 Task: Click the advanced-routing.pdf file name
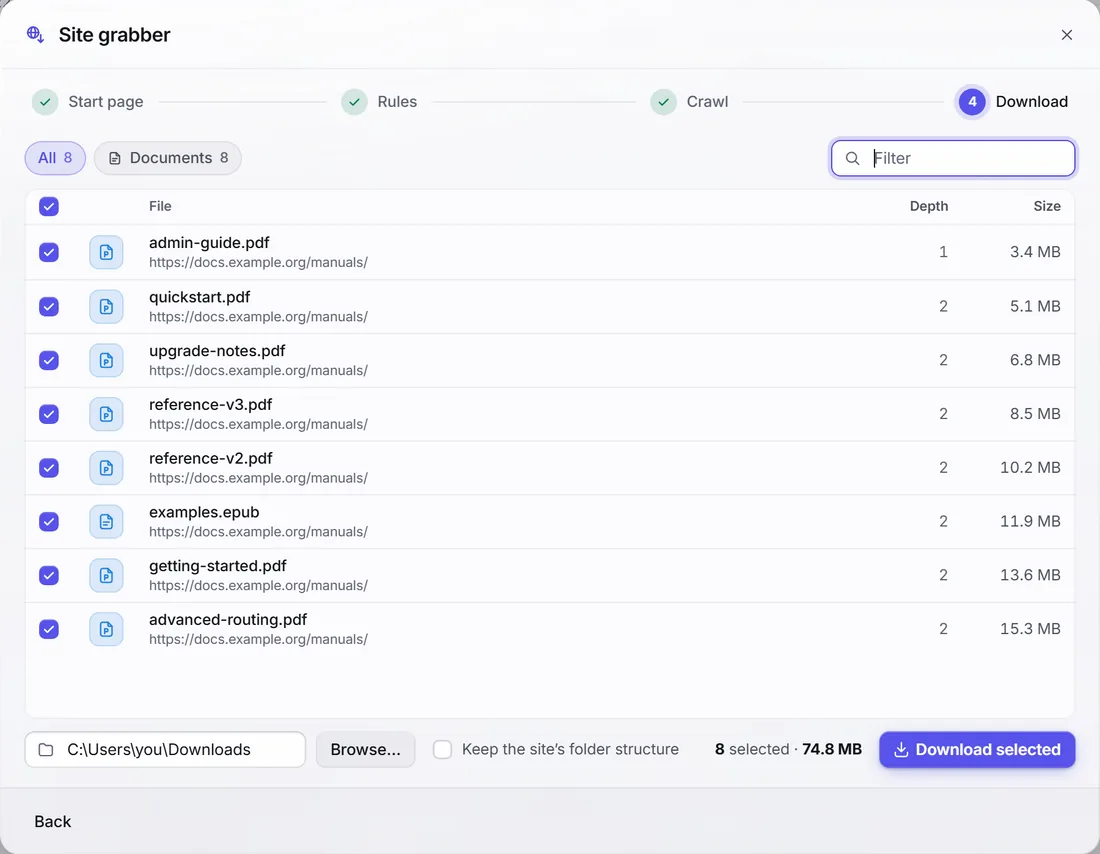(228, 620)
